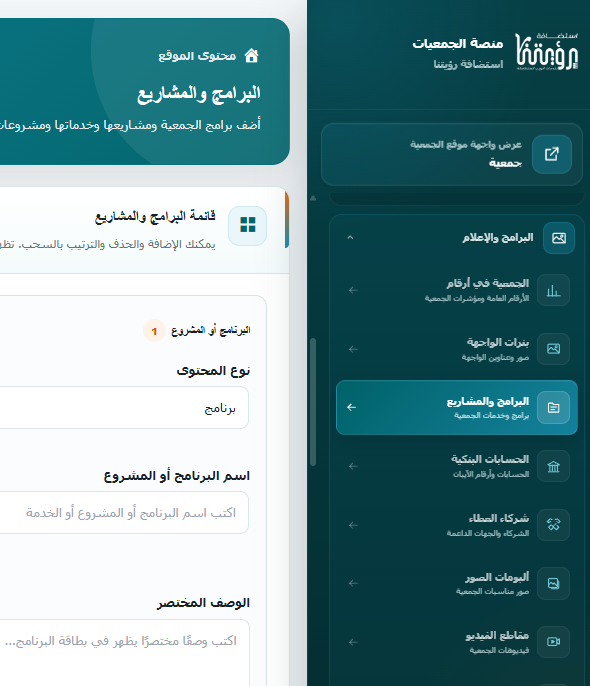590x686 pixels.
Task: Click the home icon beside محتوى الموقع
Action: click(251, 56)
